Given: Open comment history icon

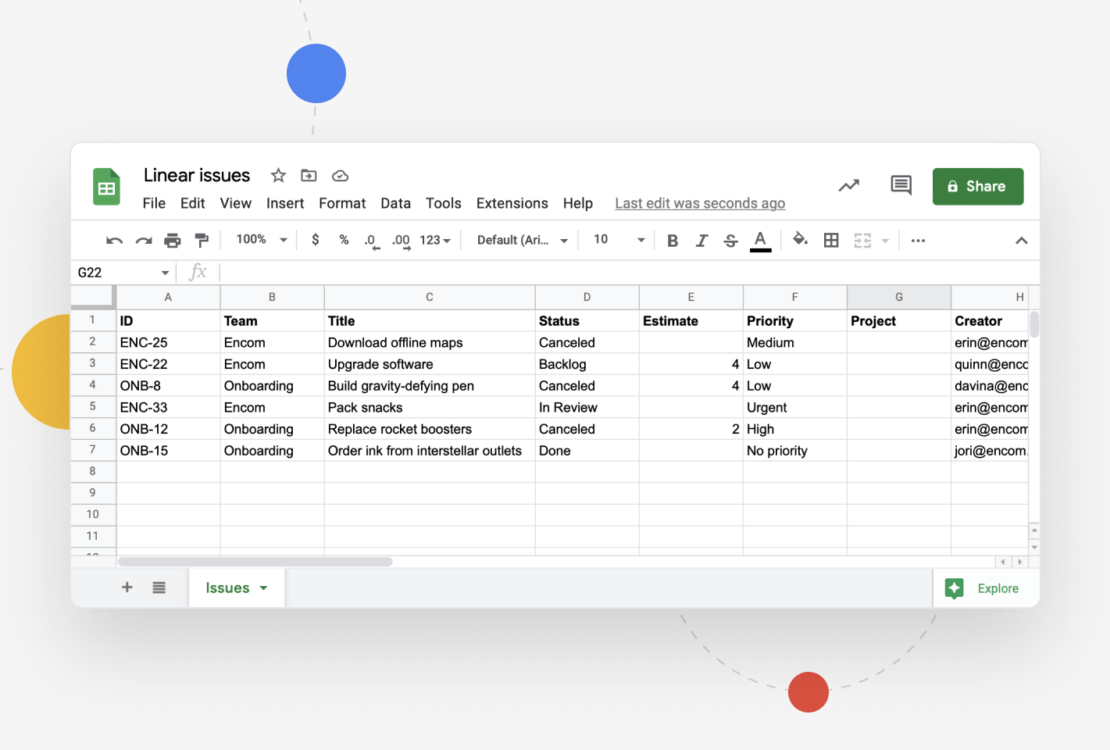Looking at the screenshot, I should tap(900, 186).
